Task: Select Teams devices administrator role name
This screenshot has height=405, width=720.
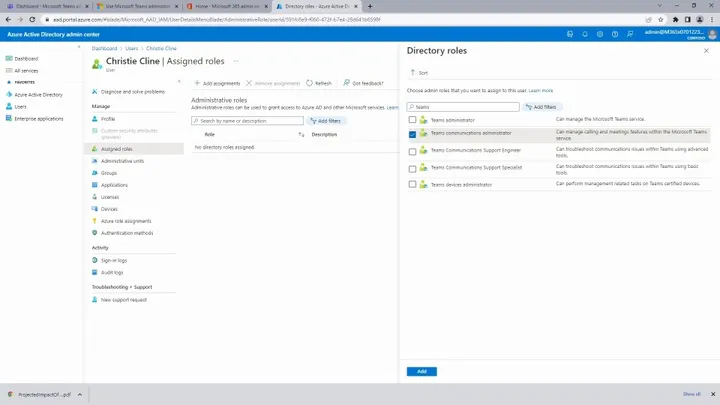Action: click(461, 185)
